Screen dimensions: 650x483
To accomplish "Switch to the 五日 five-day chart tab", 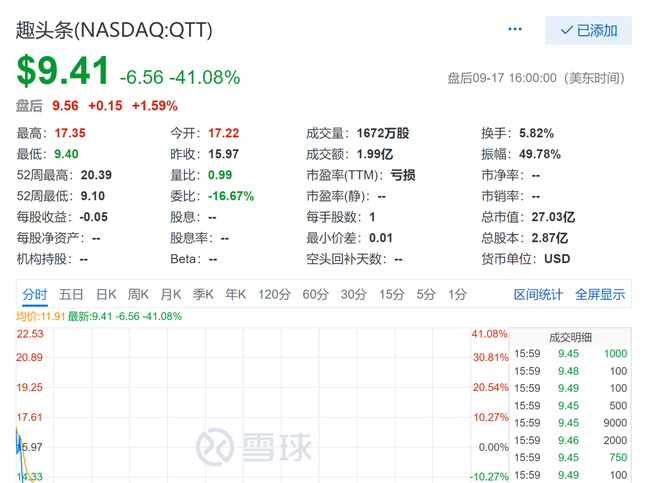I will [x=71, y=294].
